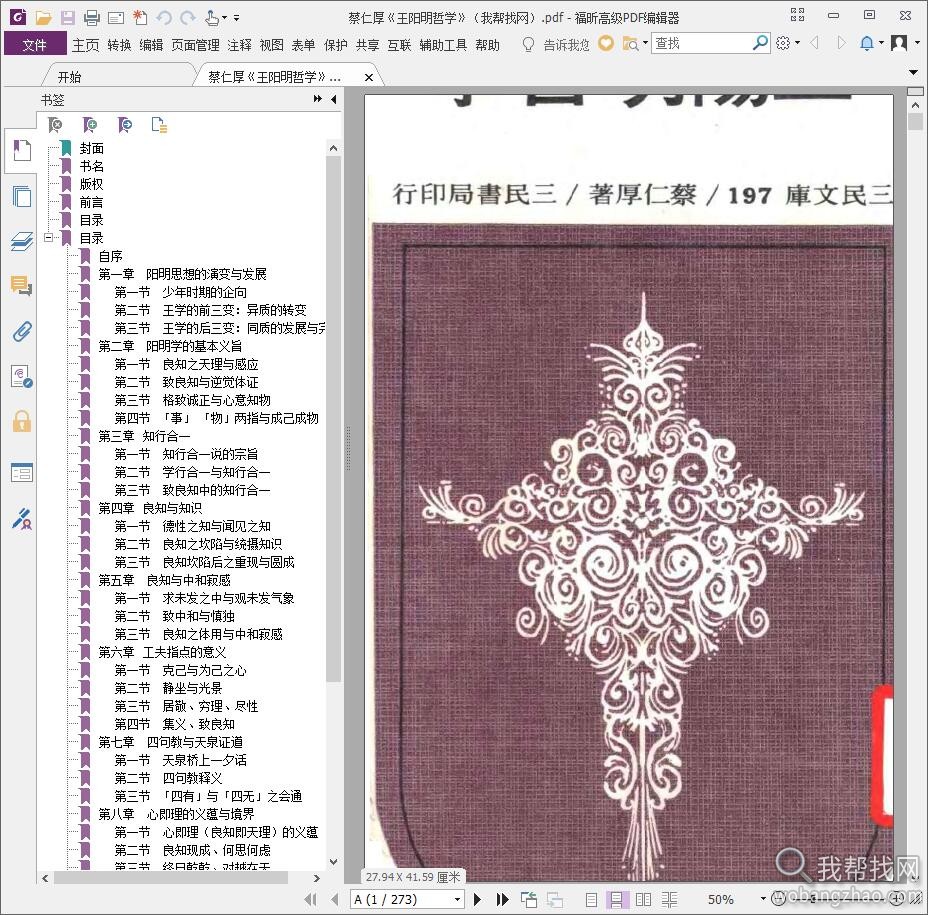The width and height of the screenshot is (928, 915).
Task: Open the 注释 ribbon tab
Action: point(239,45)
